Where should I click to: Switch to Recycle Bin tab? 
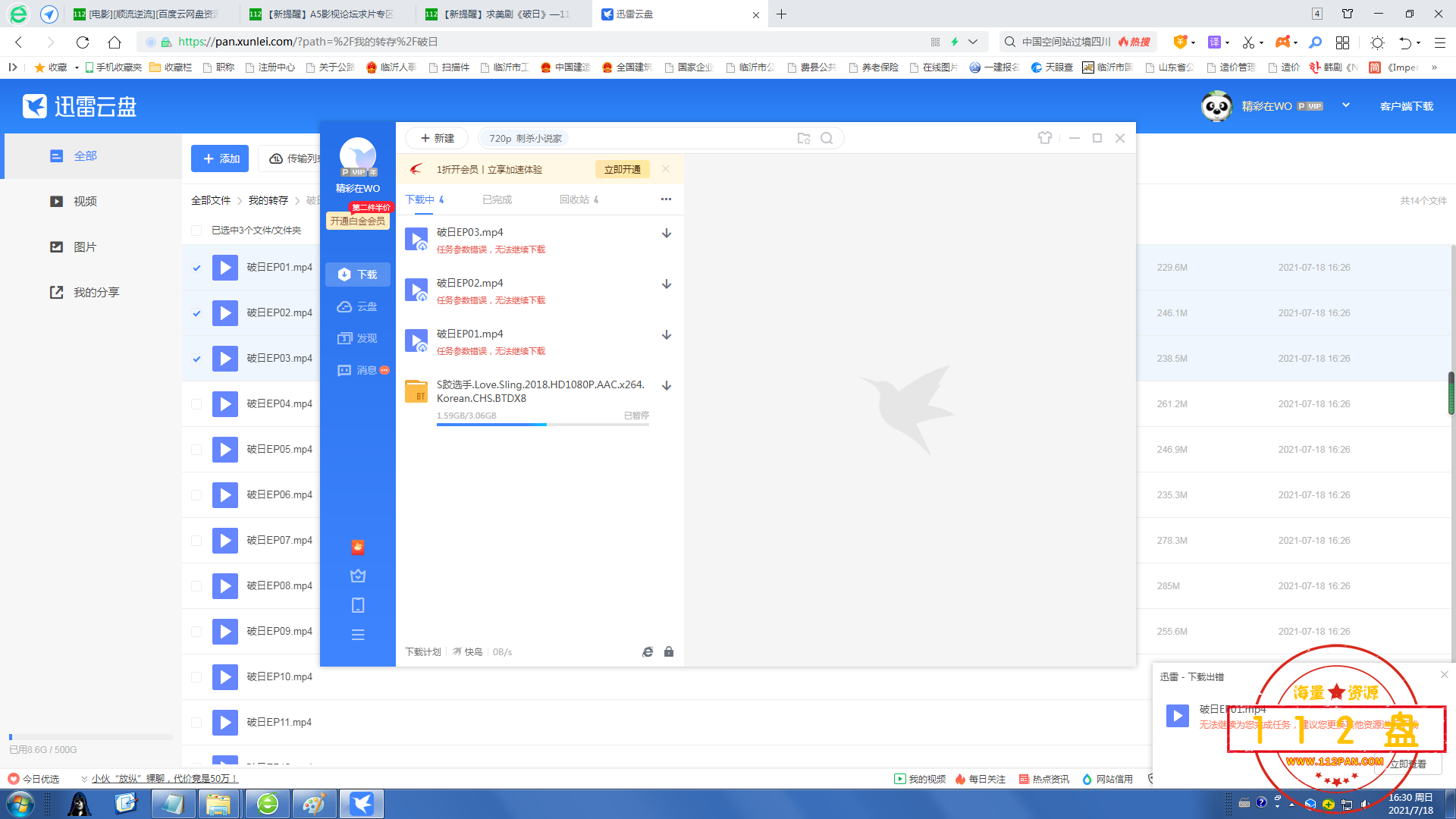click(x=579, y=199)
